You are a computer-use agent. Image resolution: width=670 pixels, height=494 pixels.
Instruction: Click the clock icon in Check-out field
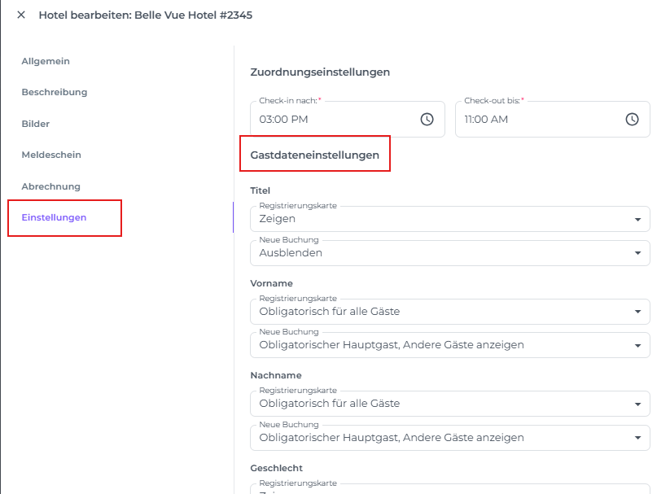(x=632, y=119)
